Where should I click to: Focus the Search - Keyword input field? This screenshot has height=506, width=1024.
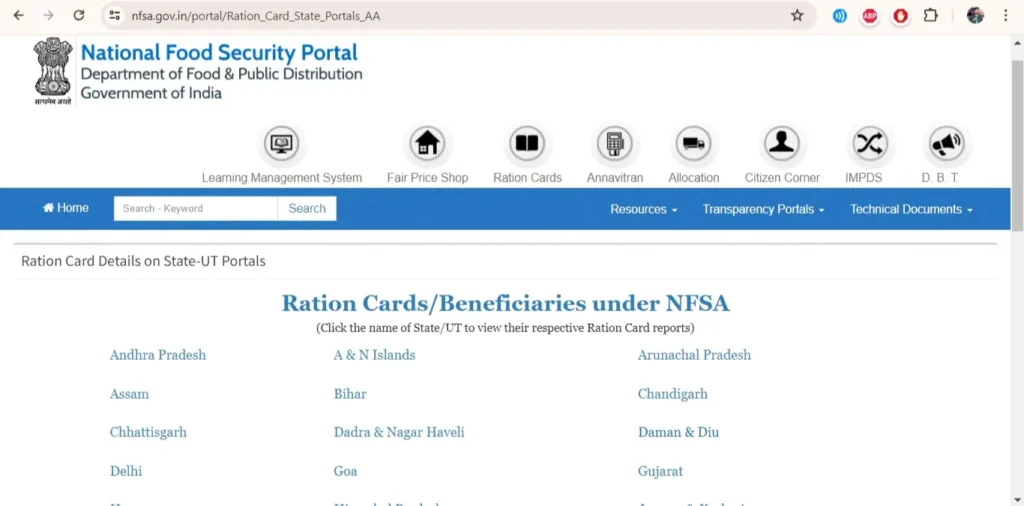click(196, 208)
